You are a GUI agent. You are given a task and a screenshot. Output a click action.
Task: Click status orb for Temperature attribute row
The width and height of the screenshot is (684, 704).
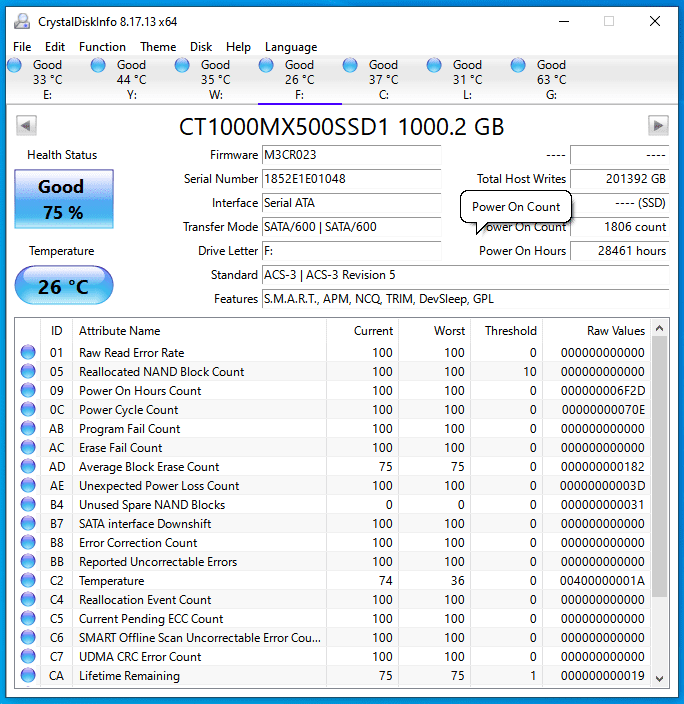coord(28,581)
